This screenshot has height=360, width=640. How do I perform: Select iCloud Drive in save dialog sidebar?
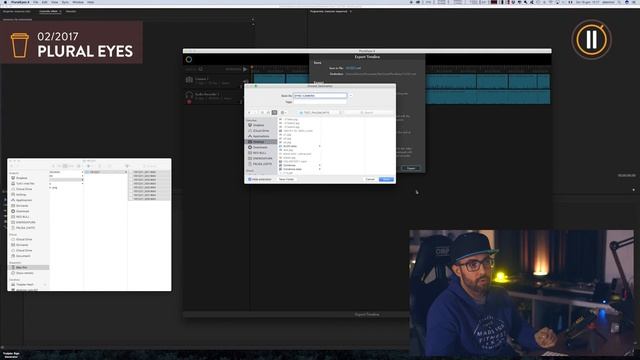pos(261,131)
